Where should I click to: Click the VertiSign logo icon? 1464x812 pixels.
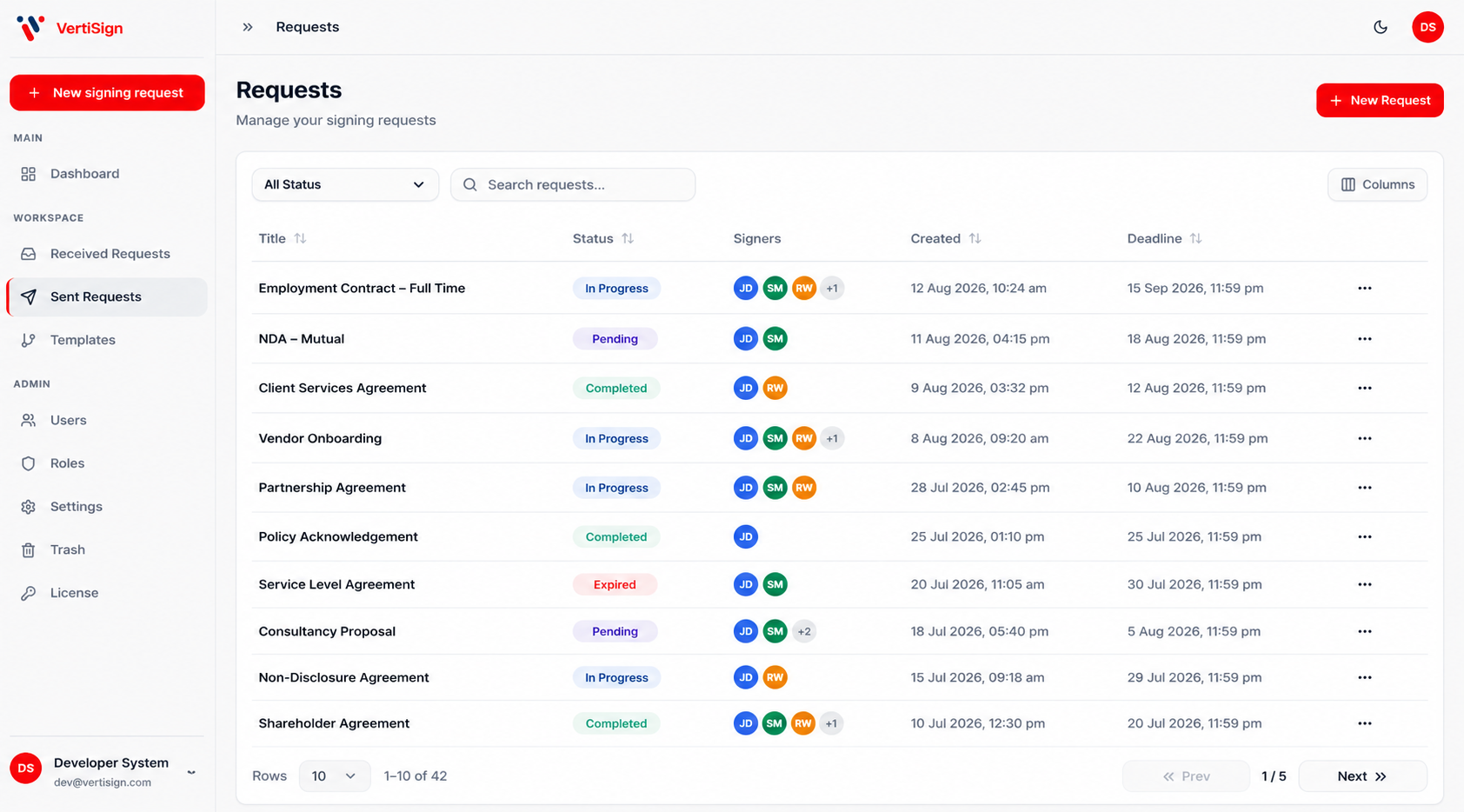coord(30,28)
